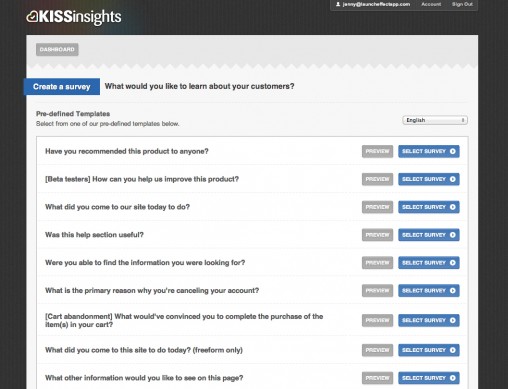Select the canceling your account survey
The width and height of the screenshot is (508, 389).
(429, 291)
